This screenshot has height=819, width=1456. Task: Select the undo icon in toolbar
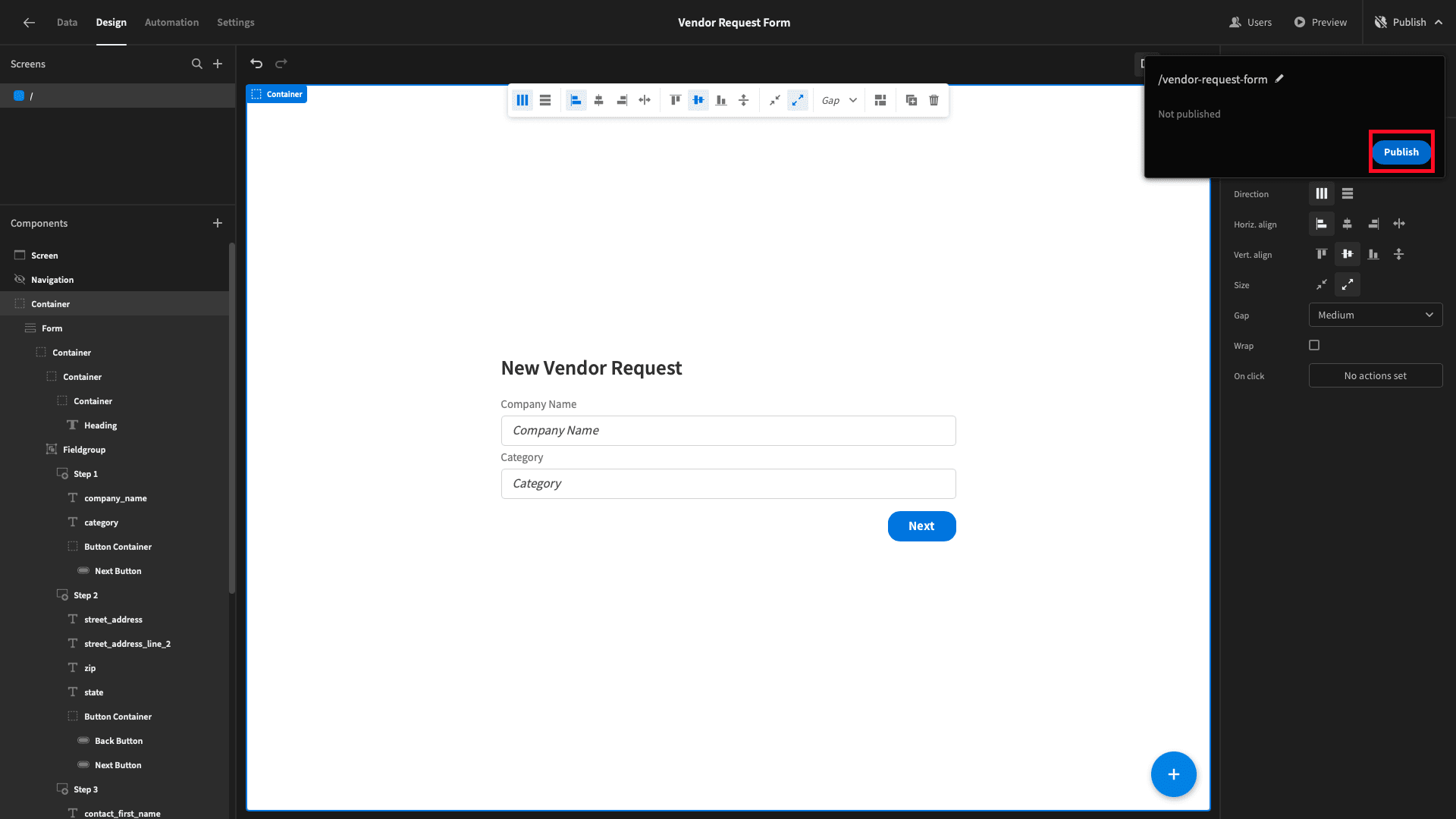(257, 63)
